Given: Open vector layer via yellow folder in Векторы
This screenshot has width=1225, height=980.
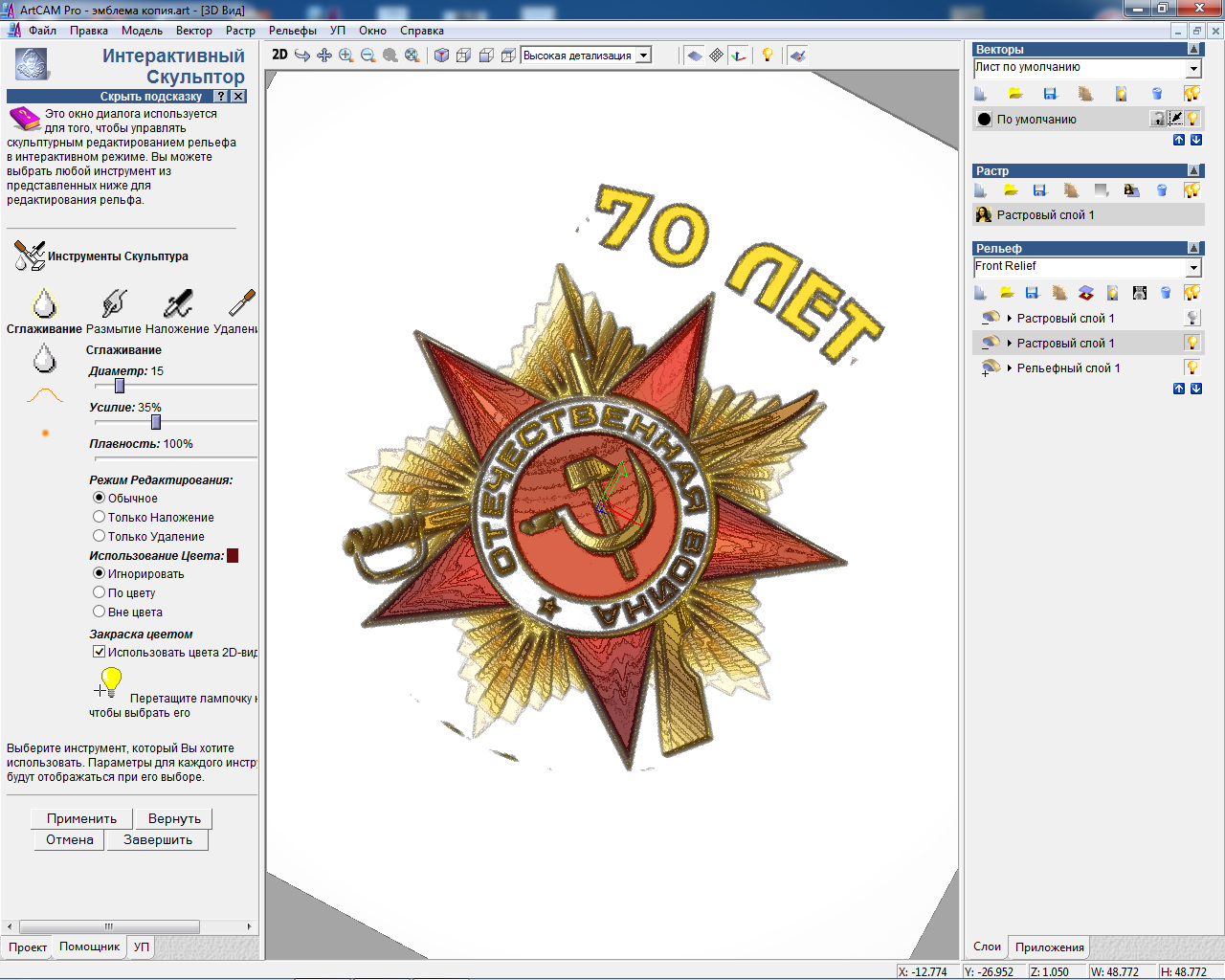Looking at the screenshot, I should [1015, 94].
